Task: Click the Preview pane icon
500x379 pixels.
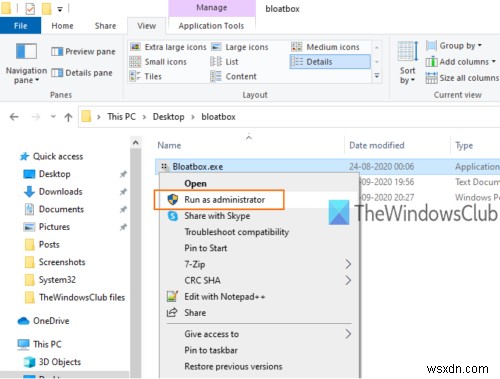Action: point(57,51)
